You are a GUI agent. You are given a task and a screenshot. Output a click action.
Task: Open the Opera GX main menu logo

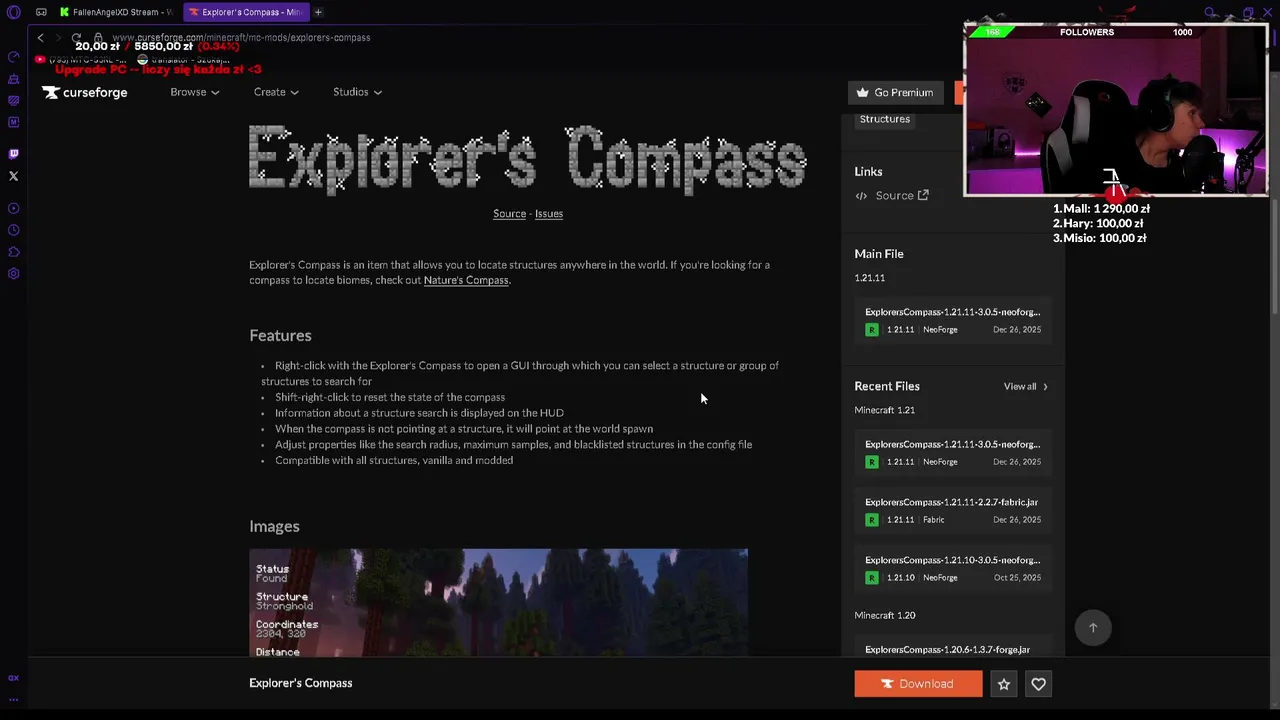point(13,12)
